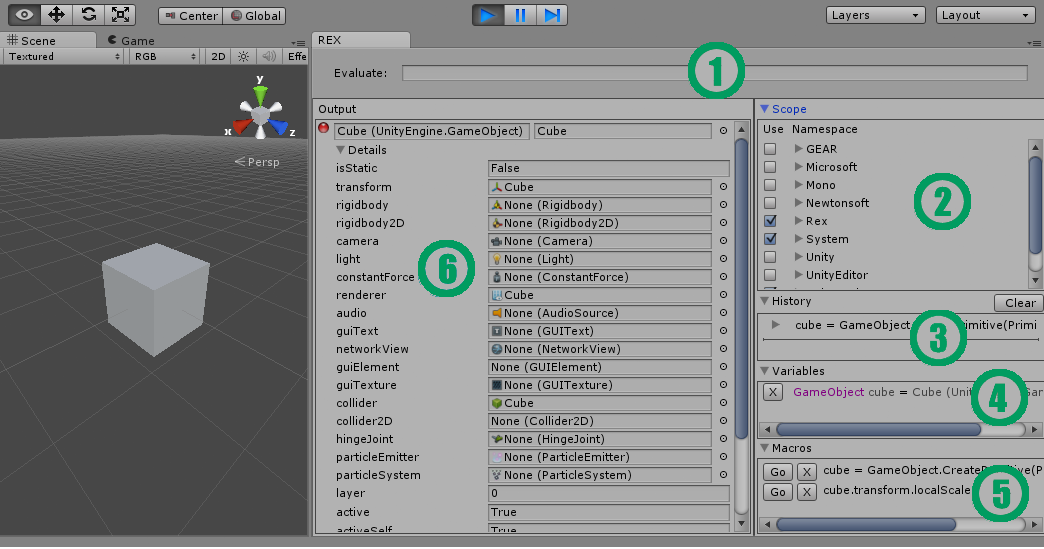This screenshot has height=549, width=1044.
Task: Uncheck the System namespace checkbox
Action: (770, 239)
